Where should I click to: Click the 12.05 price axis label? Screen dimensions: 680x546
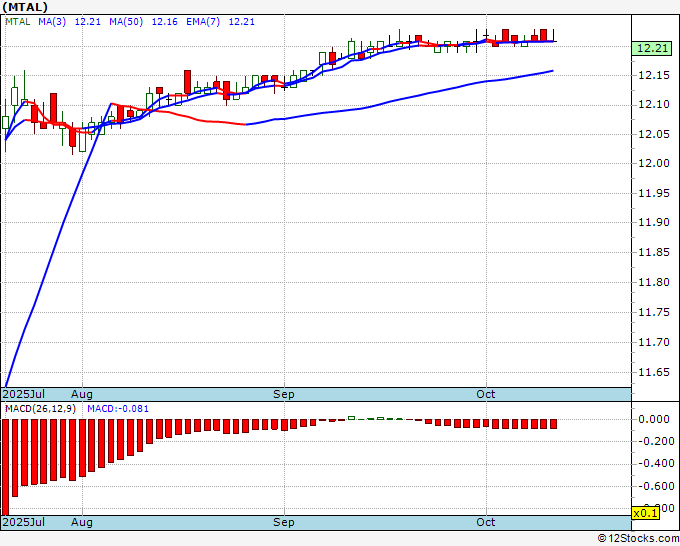tap(654, 134)
